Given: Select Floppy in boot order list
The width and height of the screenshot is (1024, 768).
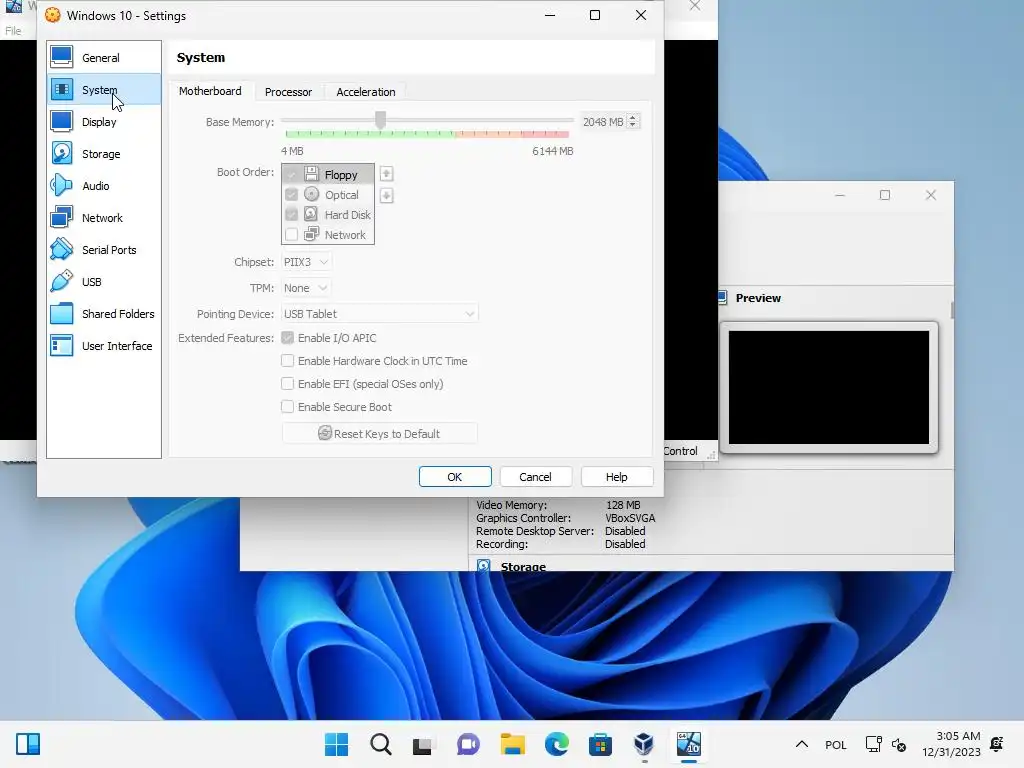Looking at the screenshot, I should [x=328, y=174].
